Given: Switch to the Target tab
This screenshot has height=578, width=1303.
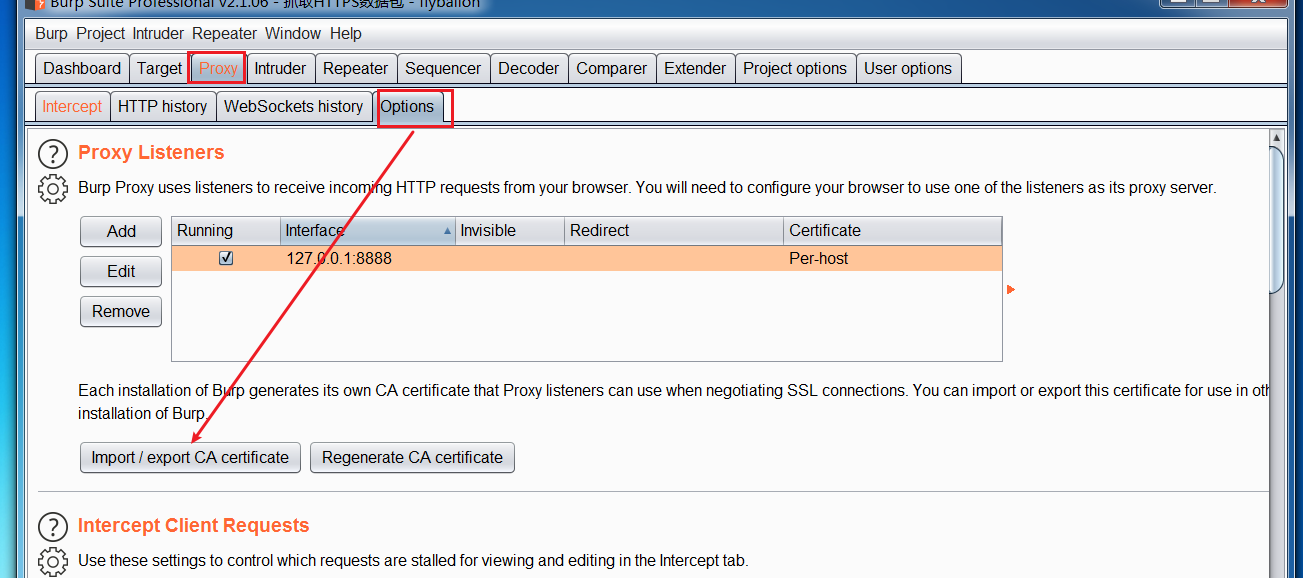Looking at the screenshot, I should tap(159, 68).
